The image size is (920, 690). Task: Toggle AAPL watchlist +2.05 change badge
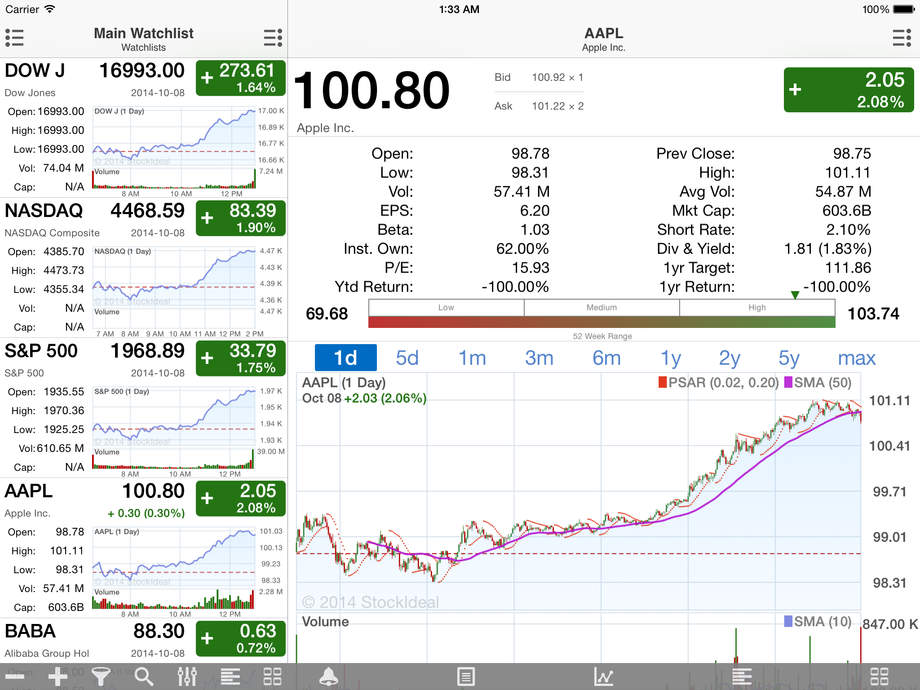[x=241, y=499]
